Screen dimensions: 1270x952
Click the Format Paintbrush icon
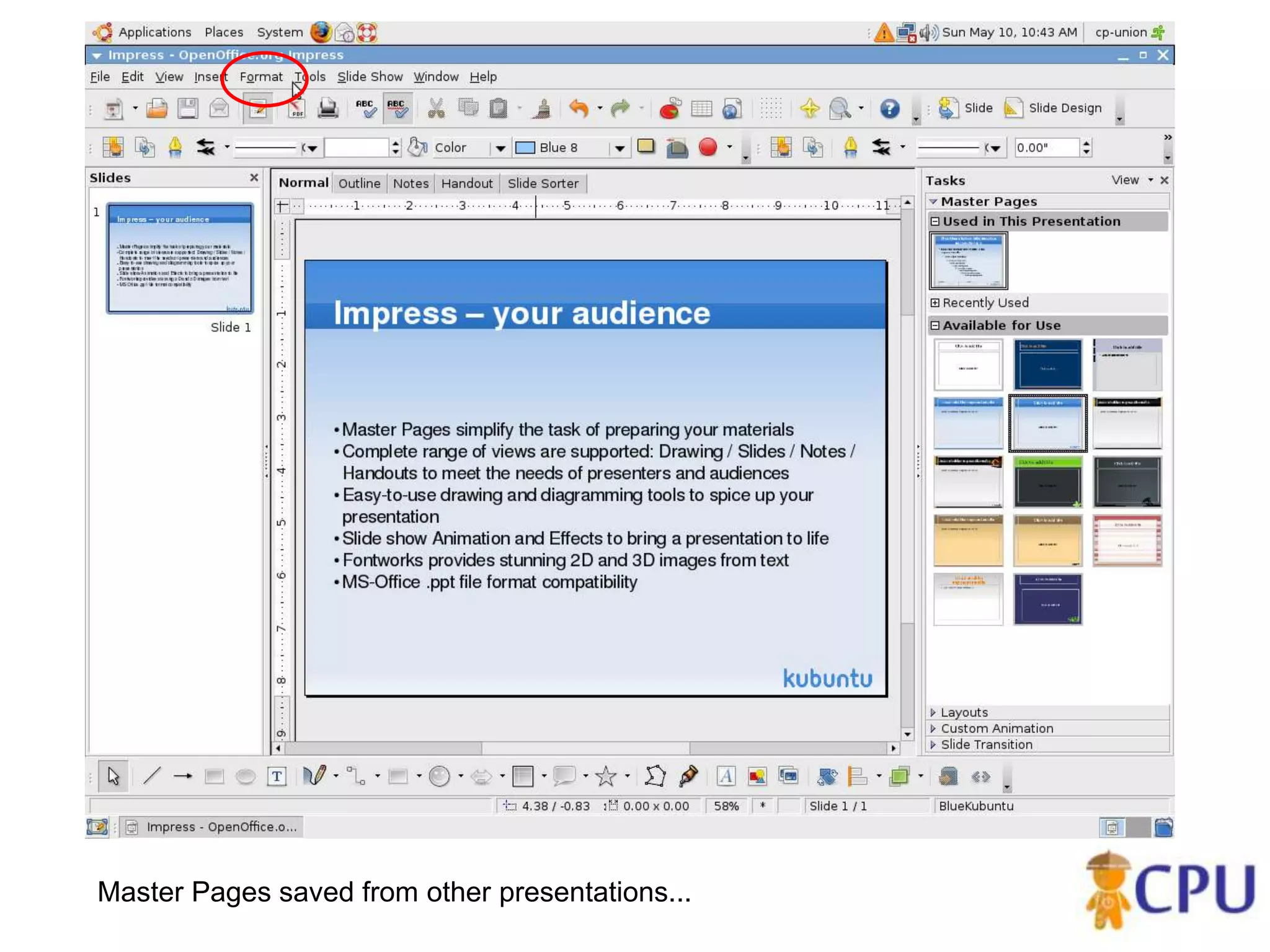coord(543,109)
